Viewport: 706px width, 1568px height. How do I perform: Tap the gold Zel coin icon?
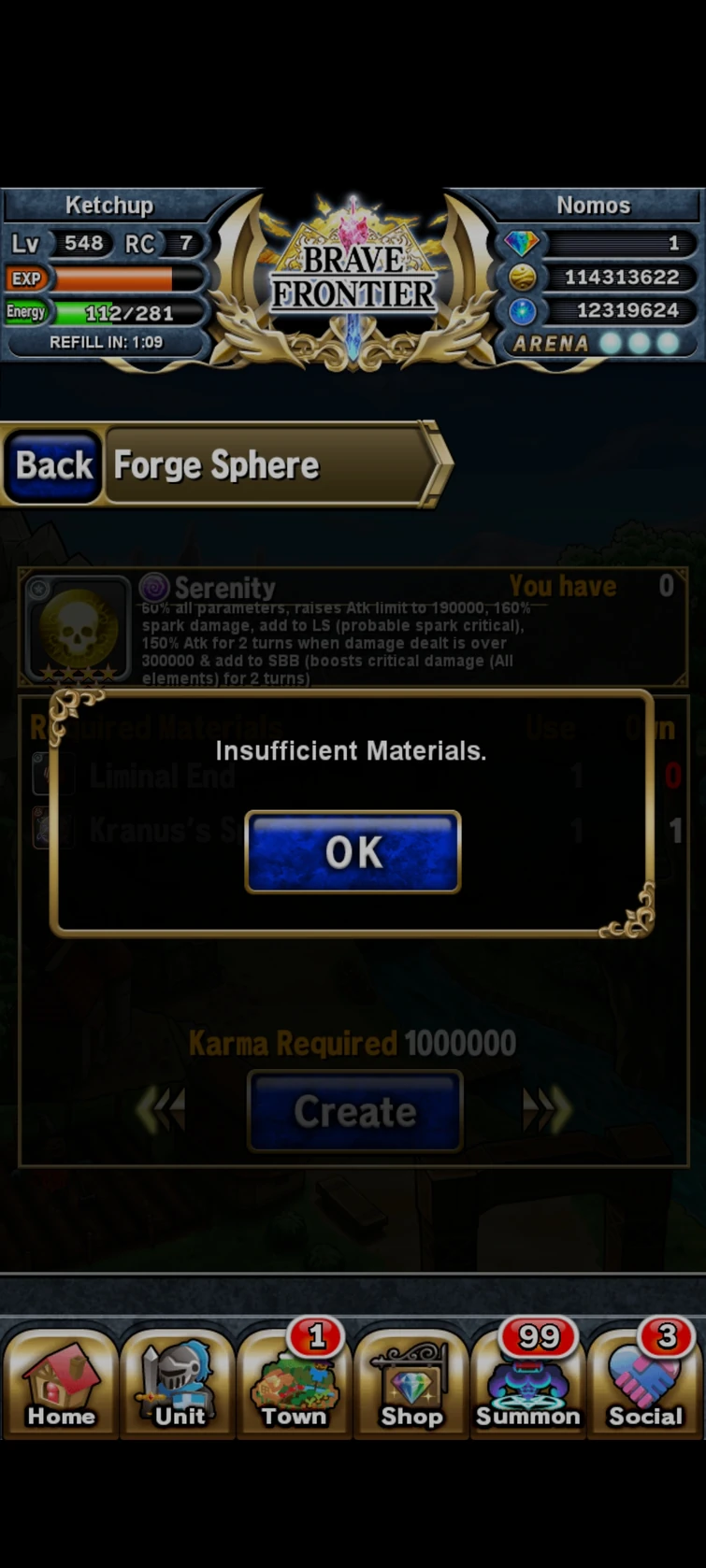coord(522,278)
